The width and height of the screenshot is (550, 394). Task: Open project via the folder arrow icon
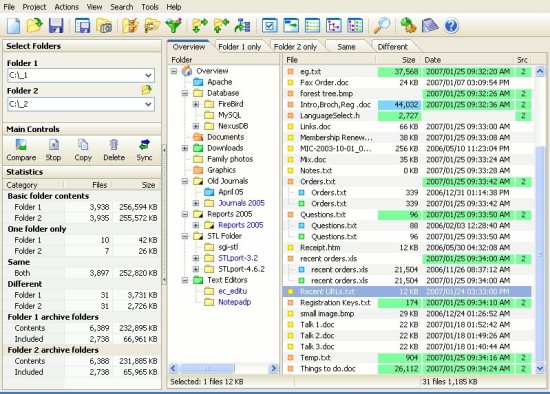[35, 26]
